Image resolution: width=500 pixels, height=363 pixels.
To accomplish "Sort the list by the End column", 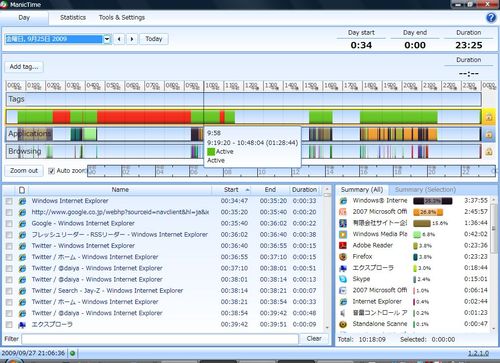I will pyautogui.click(x=270, y=190).
